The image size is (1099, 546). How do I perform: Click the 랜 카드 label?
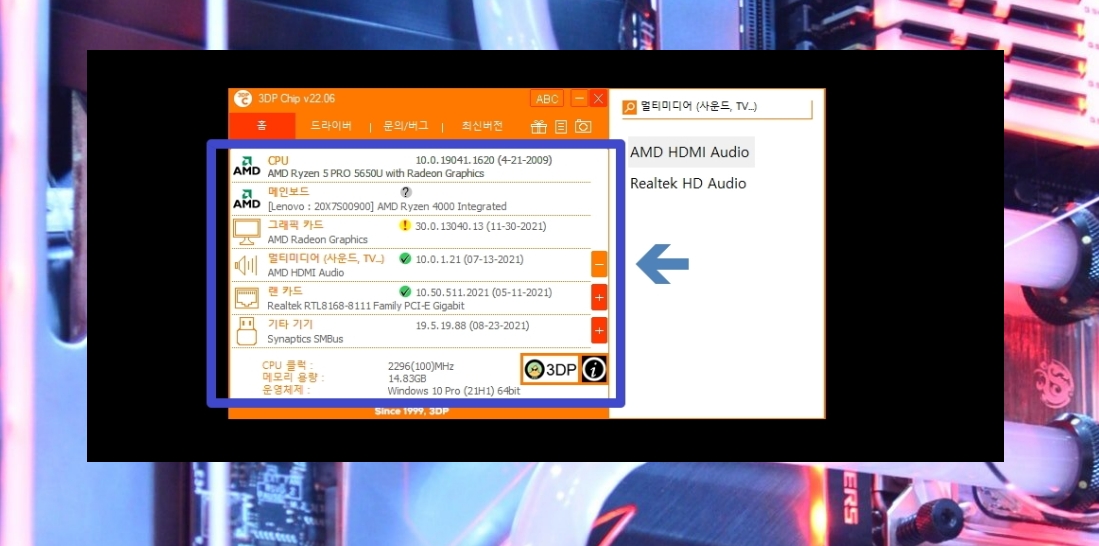pos(285,291)
